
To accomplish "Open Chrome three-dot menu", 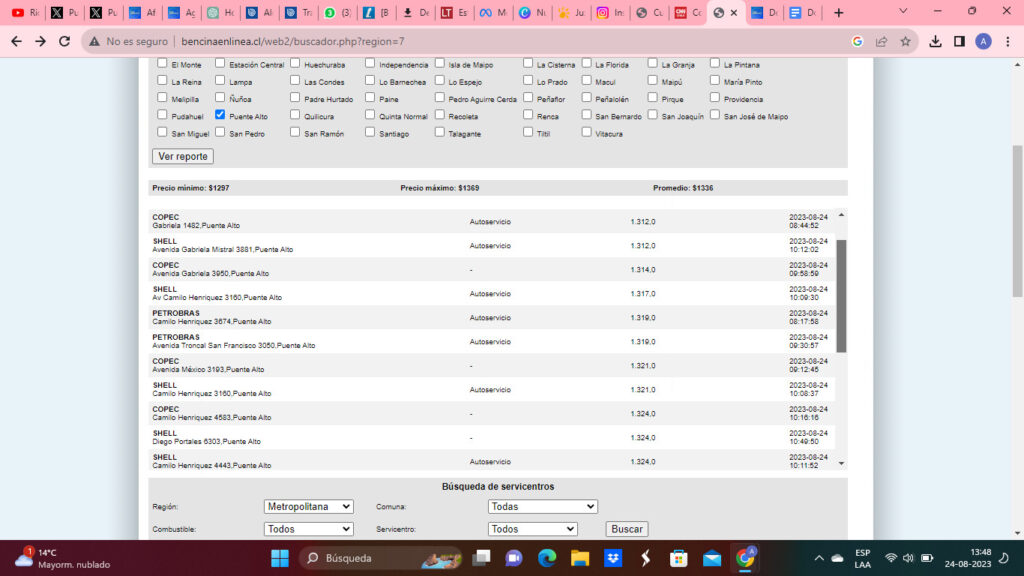I will pyautogui.click(x=1008, y=41).
